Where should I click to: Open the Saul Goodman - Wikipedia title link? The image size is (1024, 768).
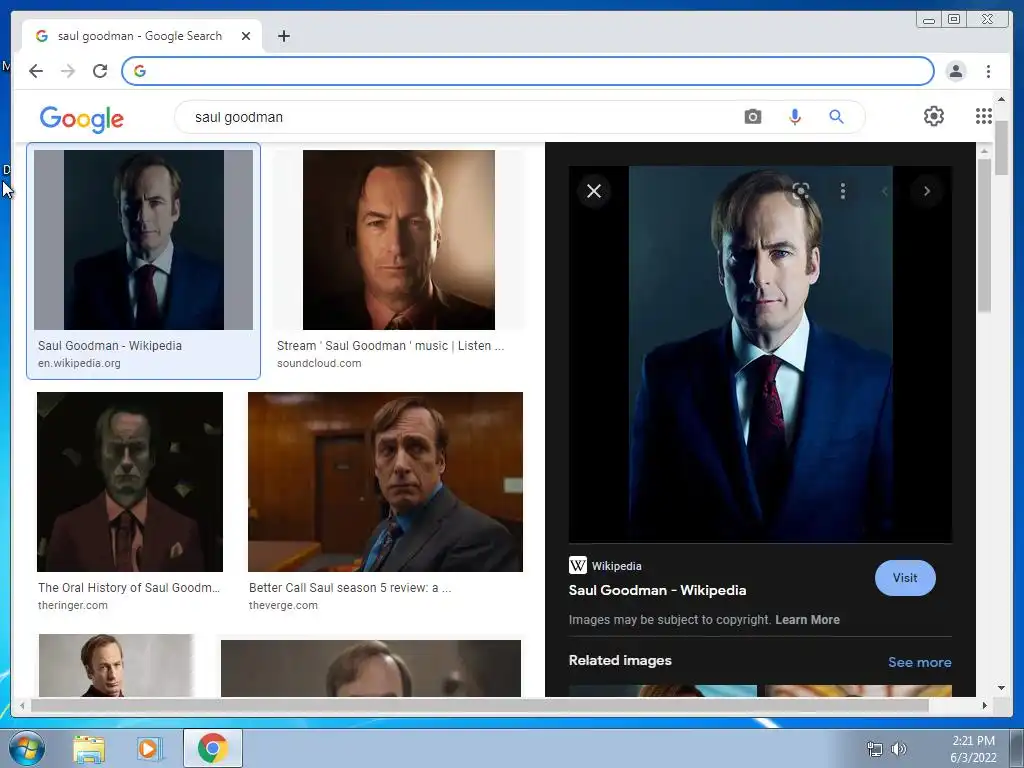pyautogui.click(x=657, y=590)
